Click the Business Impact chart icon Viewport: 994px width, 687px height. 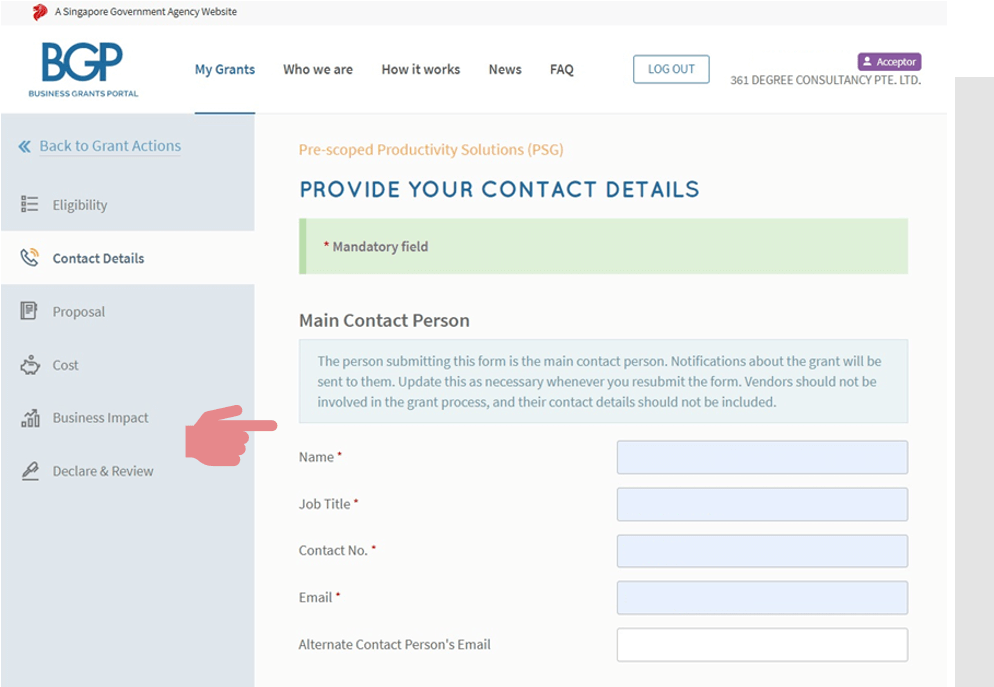29,418
